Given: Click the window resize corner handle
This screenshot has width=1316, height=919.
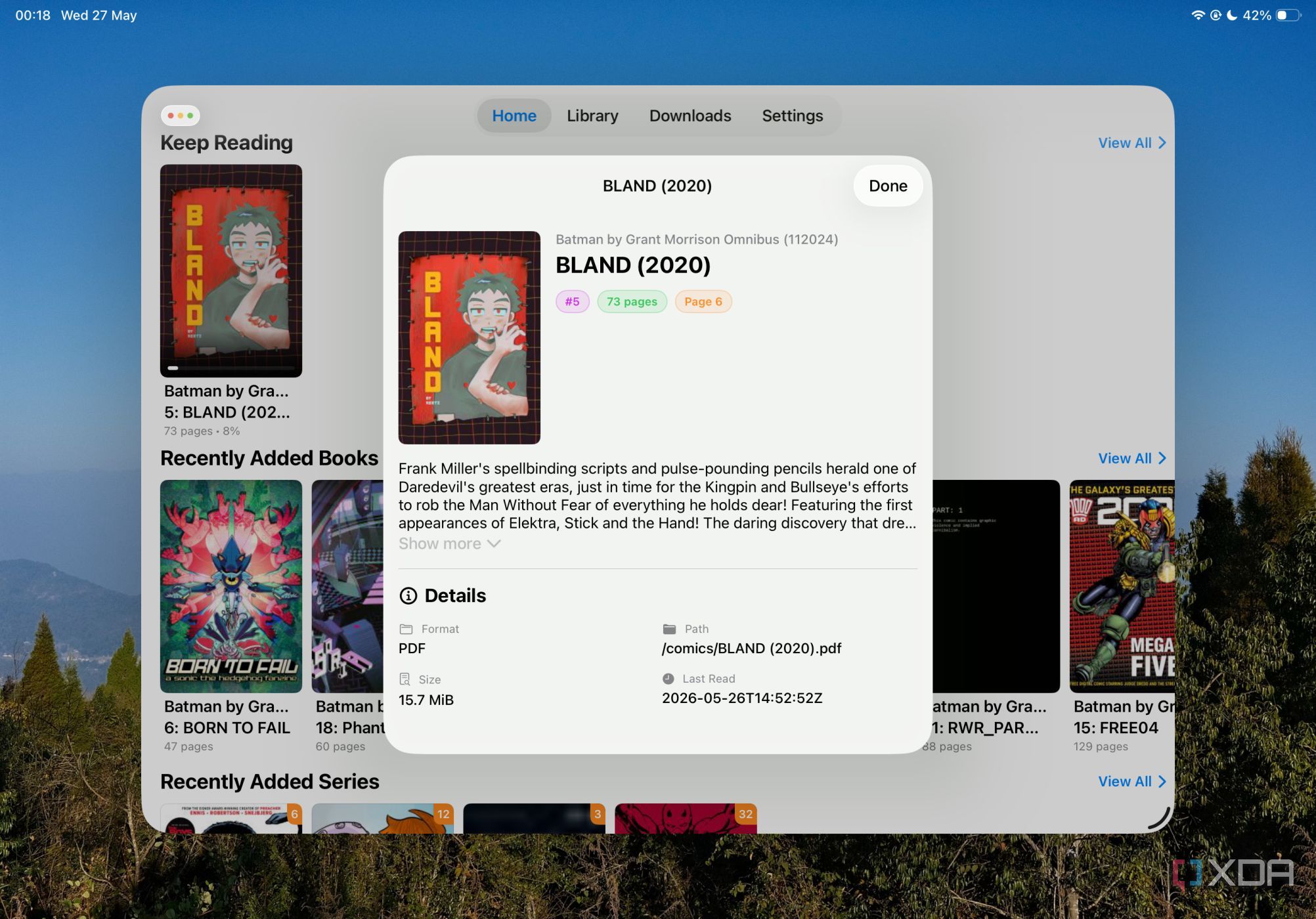Looking at the screenshot, I should click(1160, 818).
